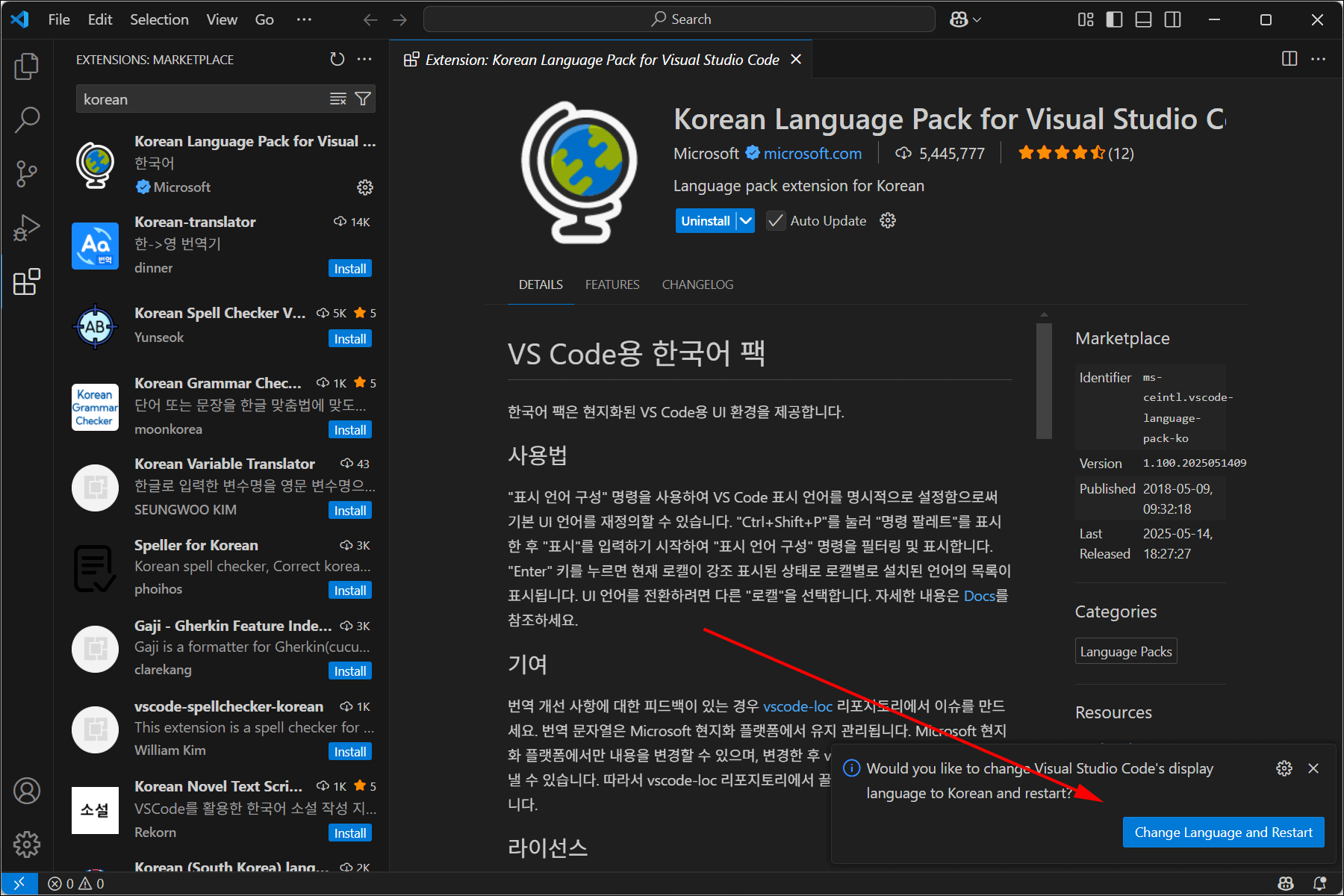Open the Search view in activity bar
This screenshot has width=1344, height=896.
coord(27,119)
